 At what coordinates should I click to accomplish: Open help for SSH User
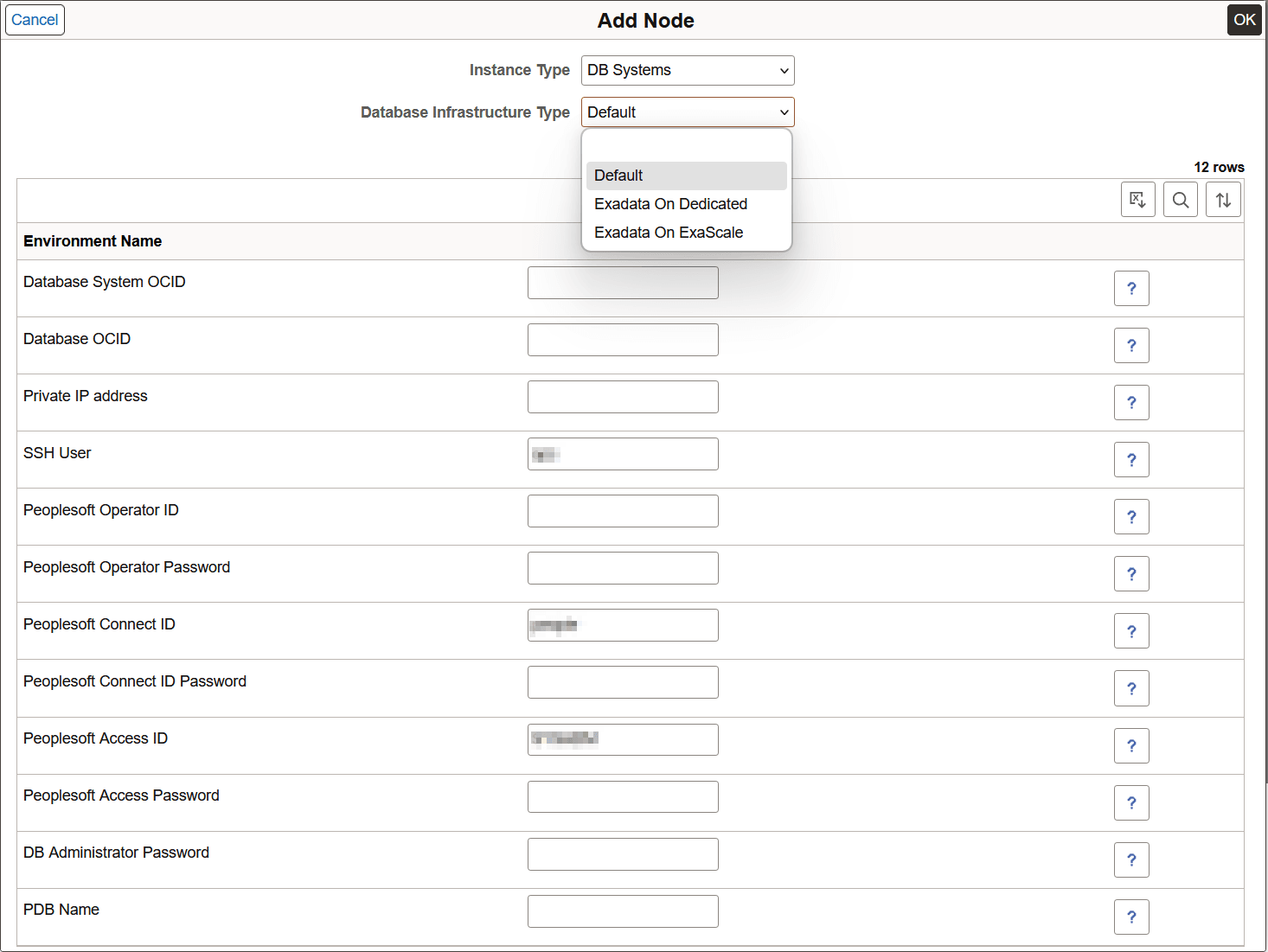(1131, 459)
